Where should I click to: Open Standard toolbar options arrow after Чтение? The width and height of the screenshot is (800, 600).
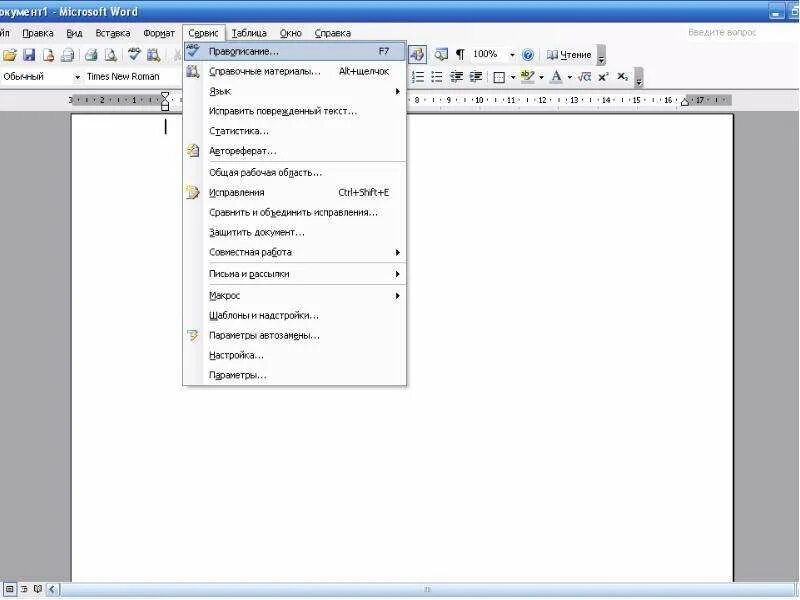click(601, 55)
